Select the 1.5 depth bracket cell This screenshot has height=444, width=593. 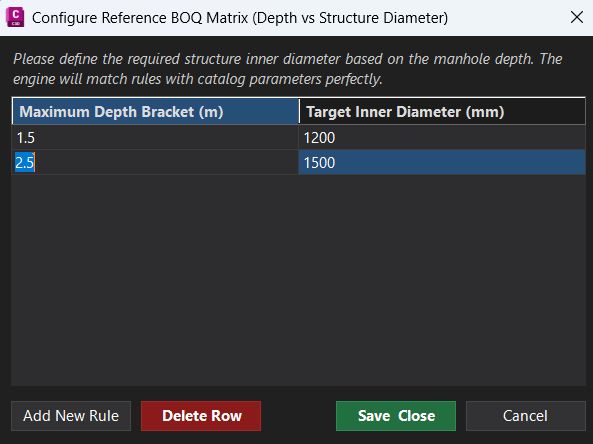(x=155, y=138)
